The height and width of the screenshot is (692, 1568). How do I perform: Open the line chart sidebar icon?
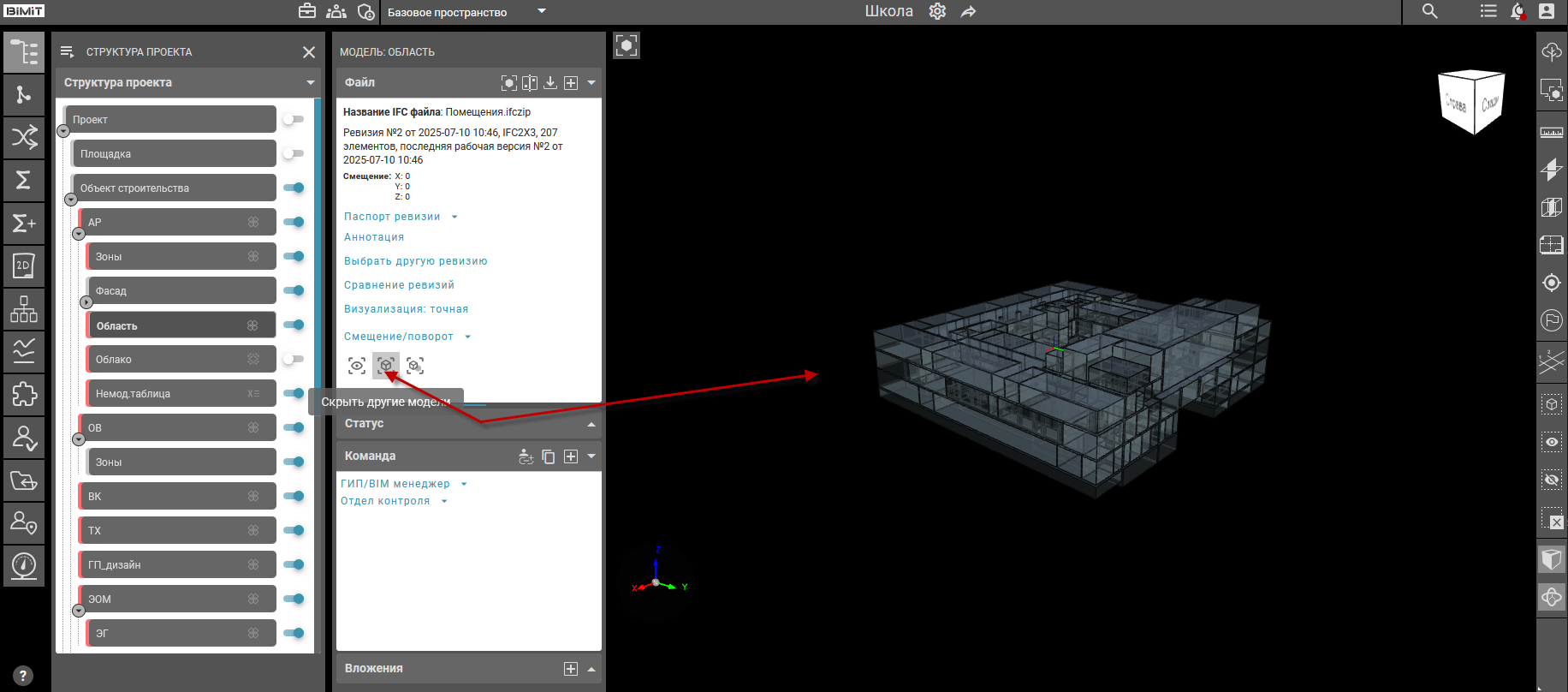coord(24,351)
